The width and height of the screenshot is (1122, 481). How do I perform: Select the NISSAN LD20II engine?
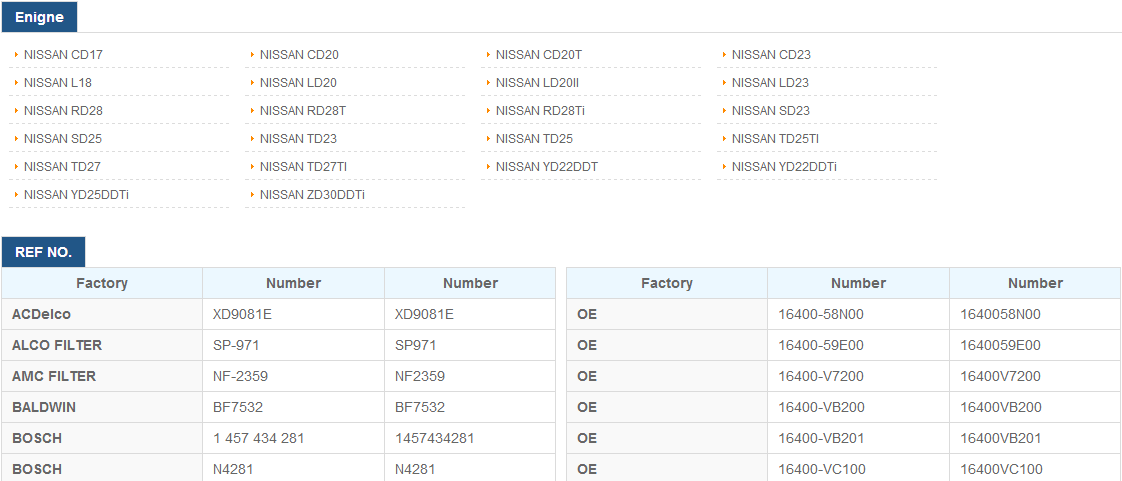(537, 82)
